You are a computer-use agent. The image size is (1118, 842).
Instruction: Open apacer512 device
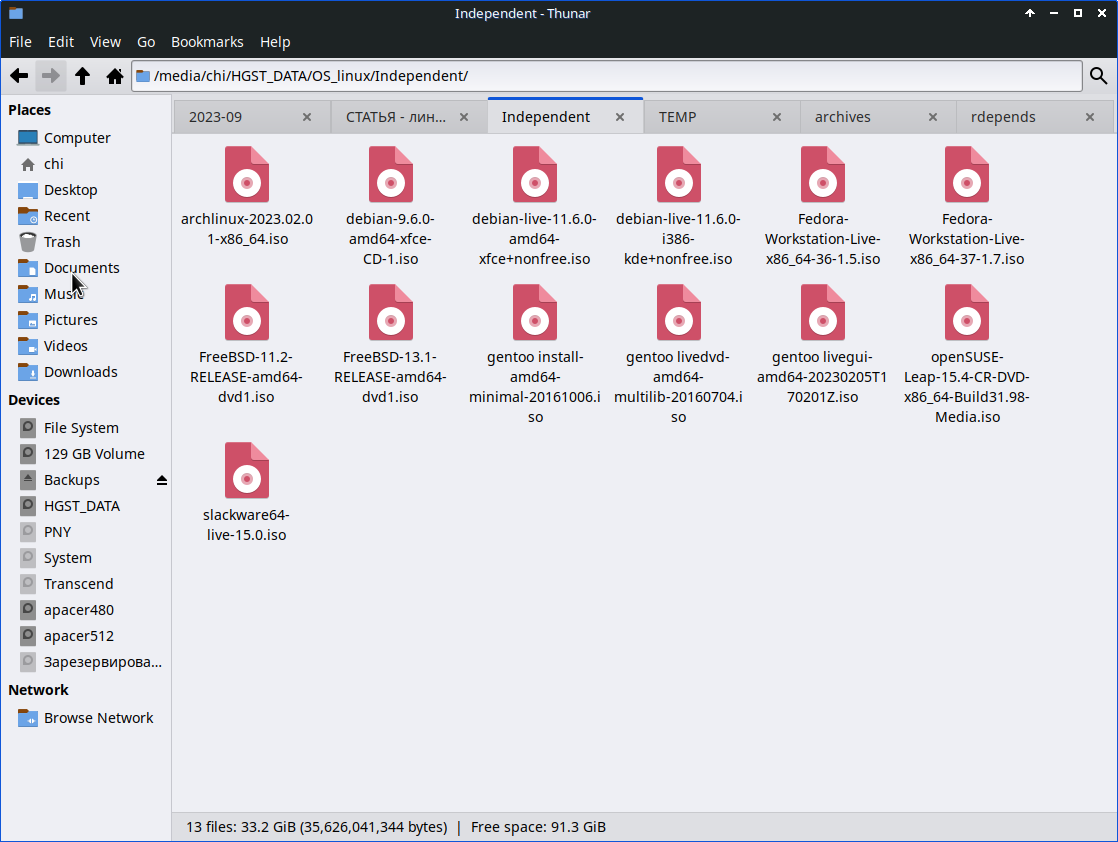pyautogui.click(x=86, y=636)
